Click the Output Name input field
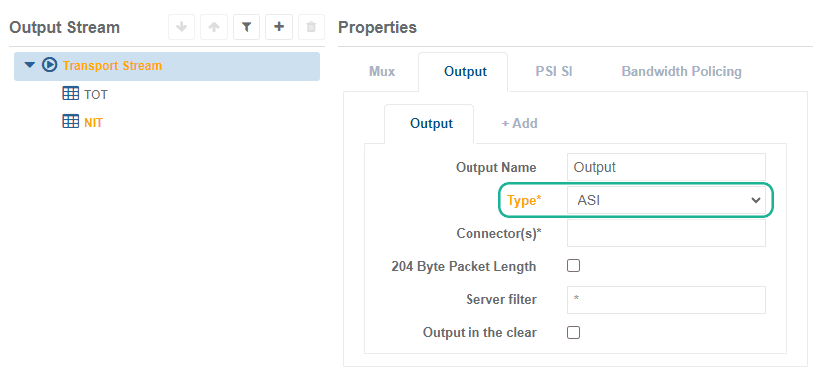Screen dimensions: 818x374 pyautogui.click(x=666, y=167)
